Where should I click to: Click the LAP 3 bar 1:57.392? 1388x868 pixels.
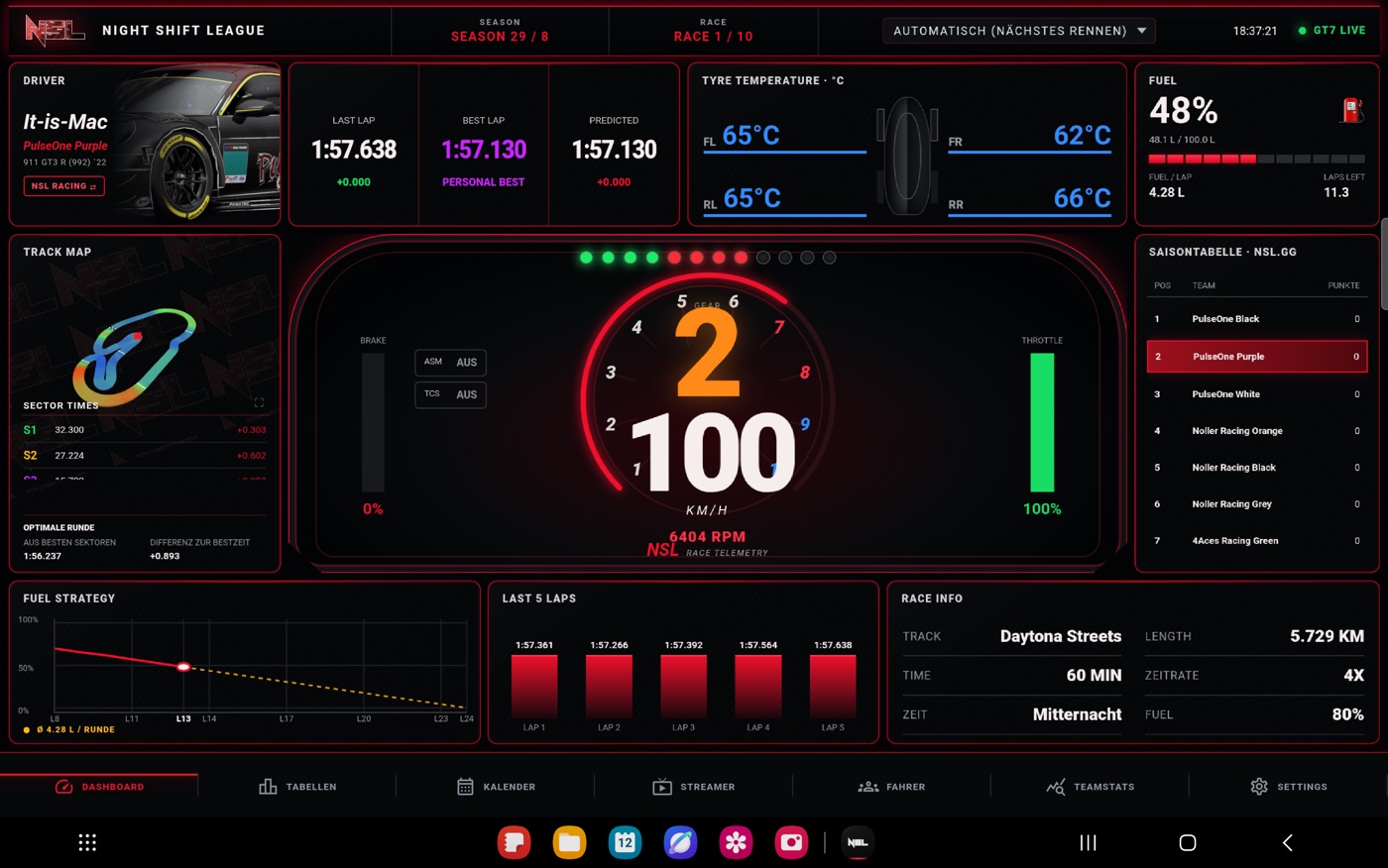tap(683, 686)
